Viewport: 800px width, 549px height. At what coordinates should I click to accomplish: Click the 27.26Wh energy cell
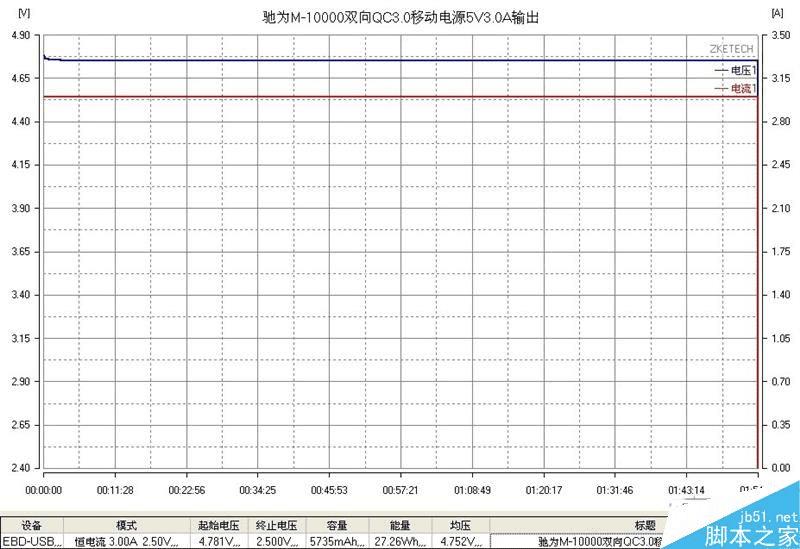pos(400,541)
